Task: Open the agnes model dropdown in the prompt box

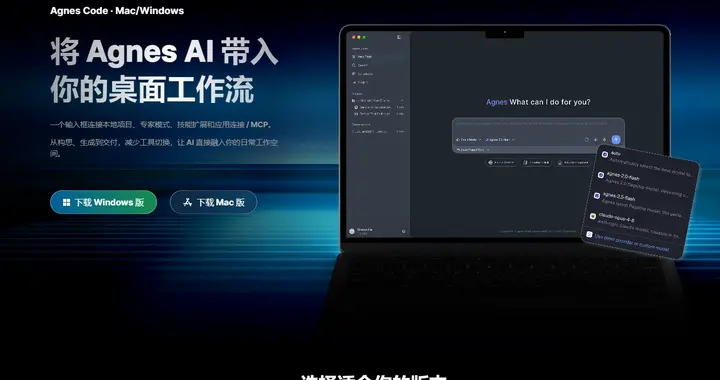Action: coord(500,140)
